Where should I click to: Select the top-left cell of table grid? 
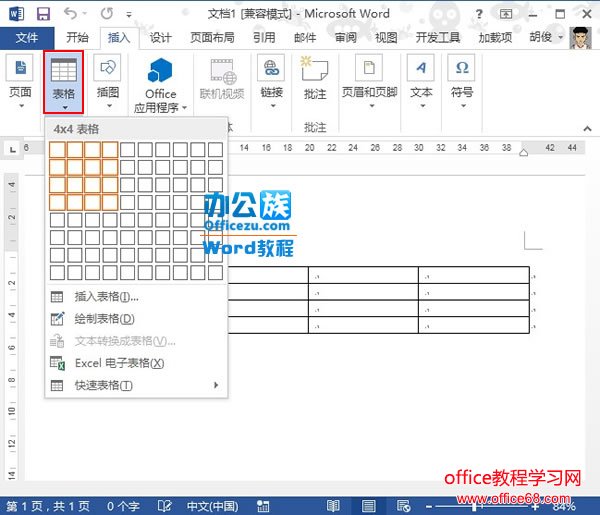point(57,150)
